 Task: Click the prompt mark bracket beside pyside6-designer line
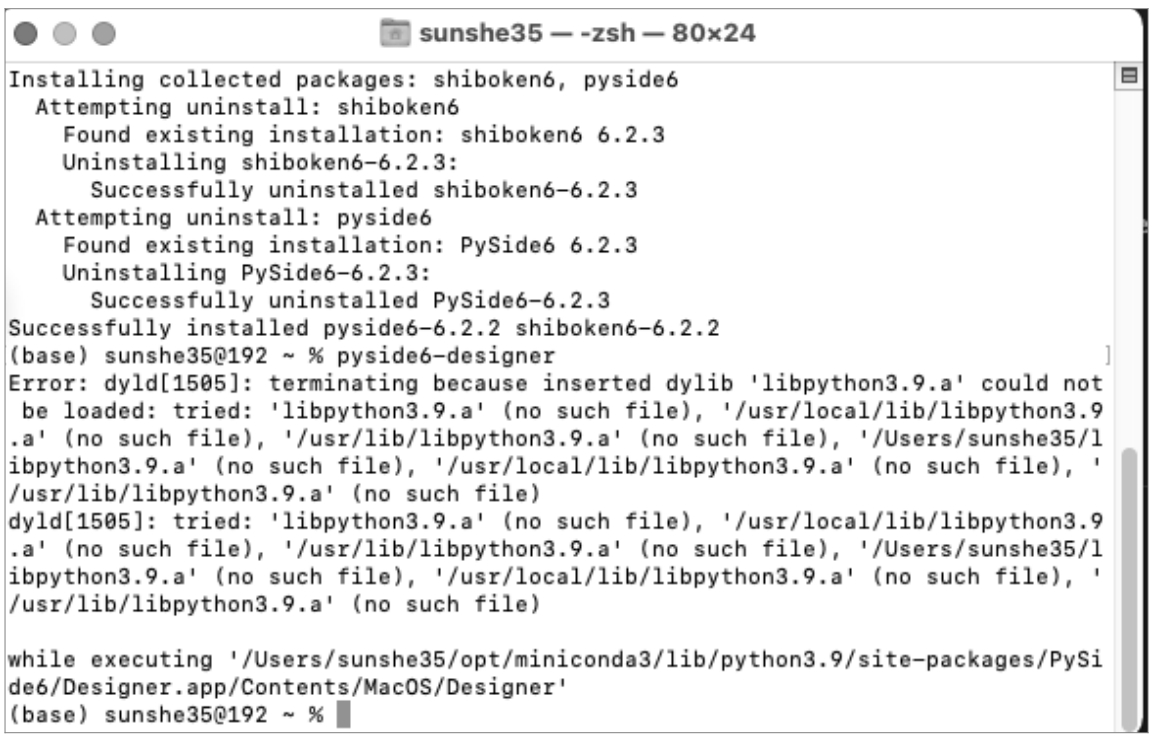click(x=1107, y=356)
